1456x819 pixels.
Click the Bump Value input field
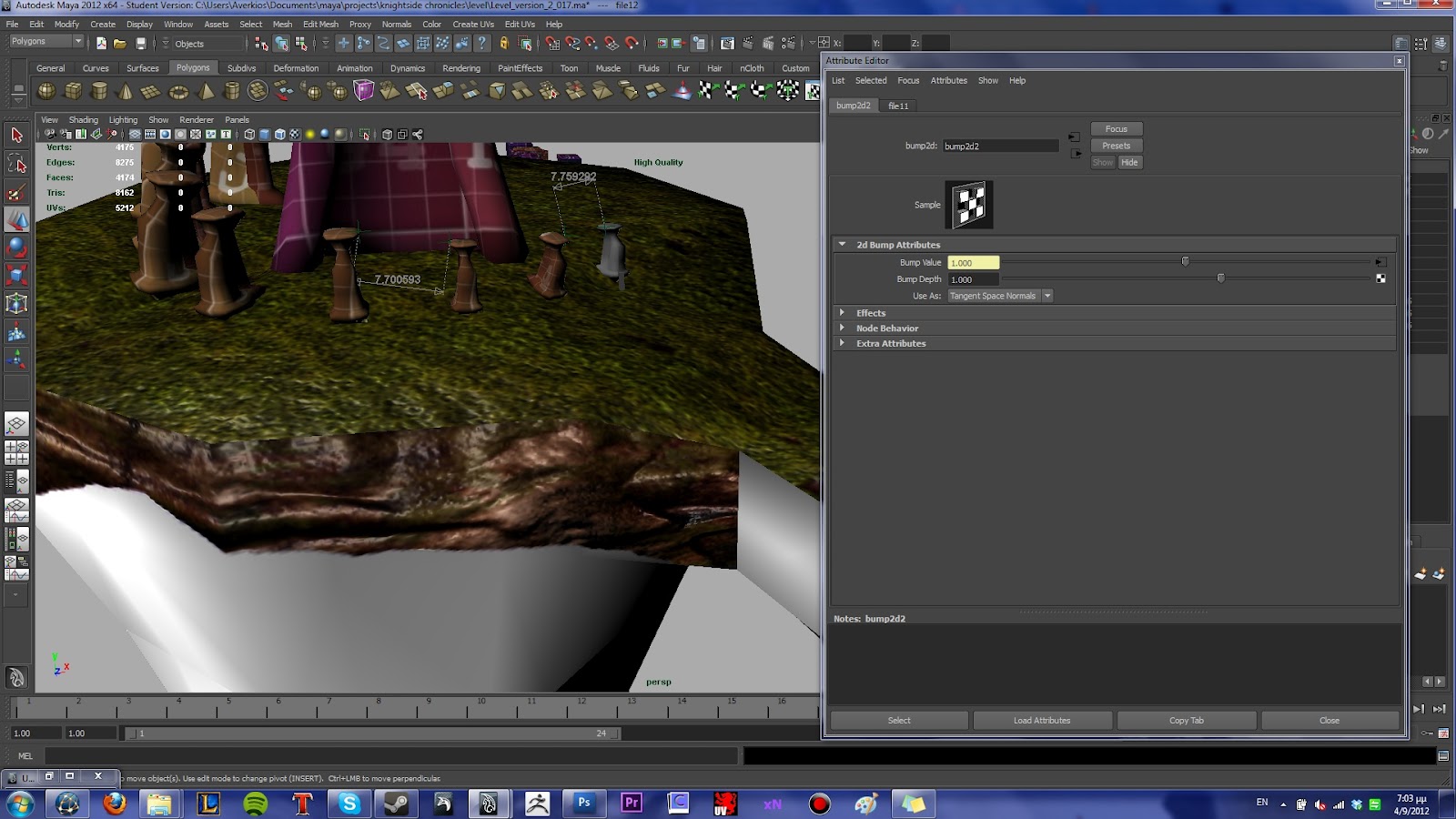click(x=972, y=262)
